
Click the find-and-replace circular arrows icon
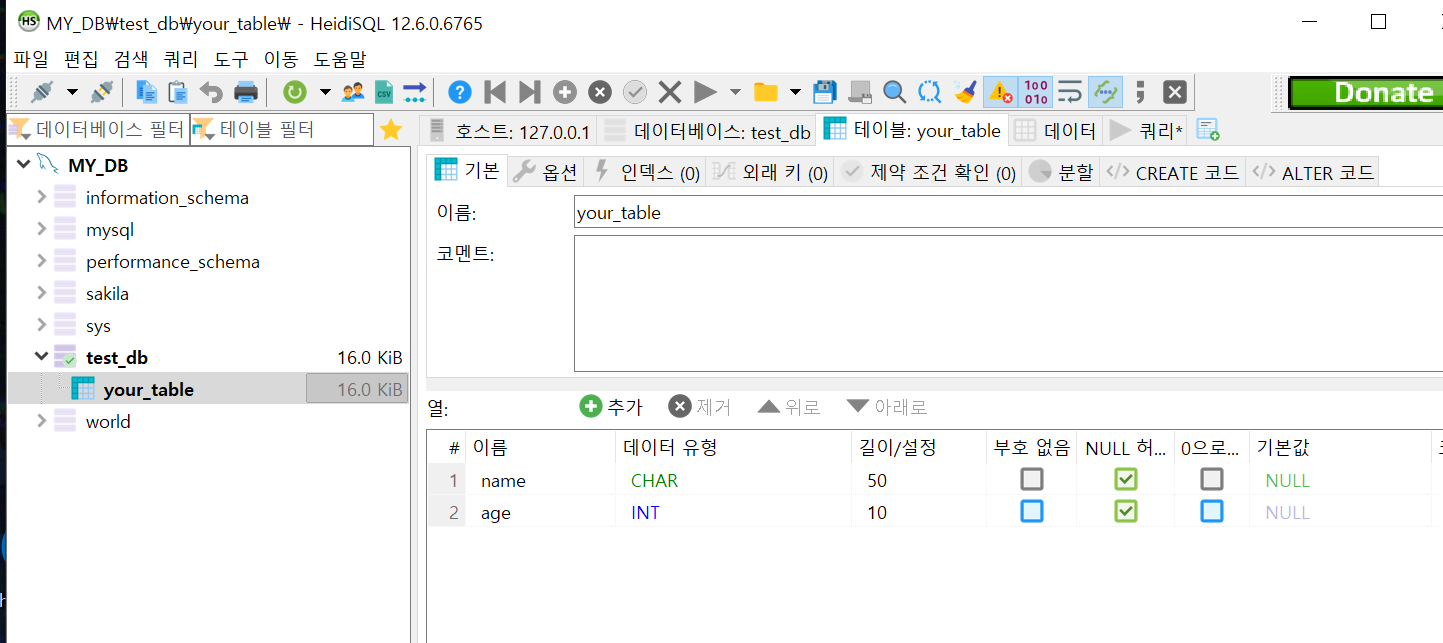click(x=930, y=93)
